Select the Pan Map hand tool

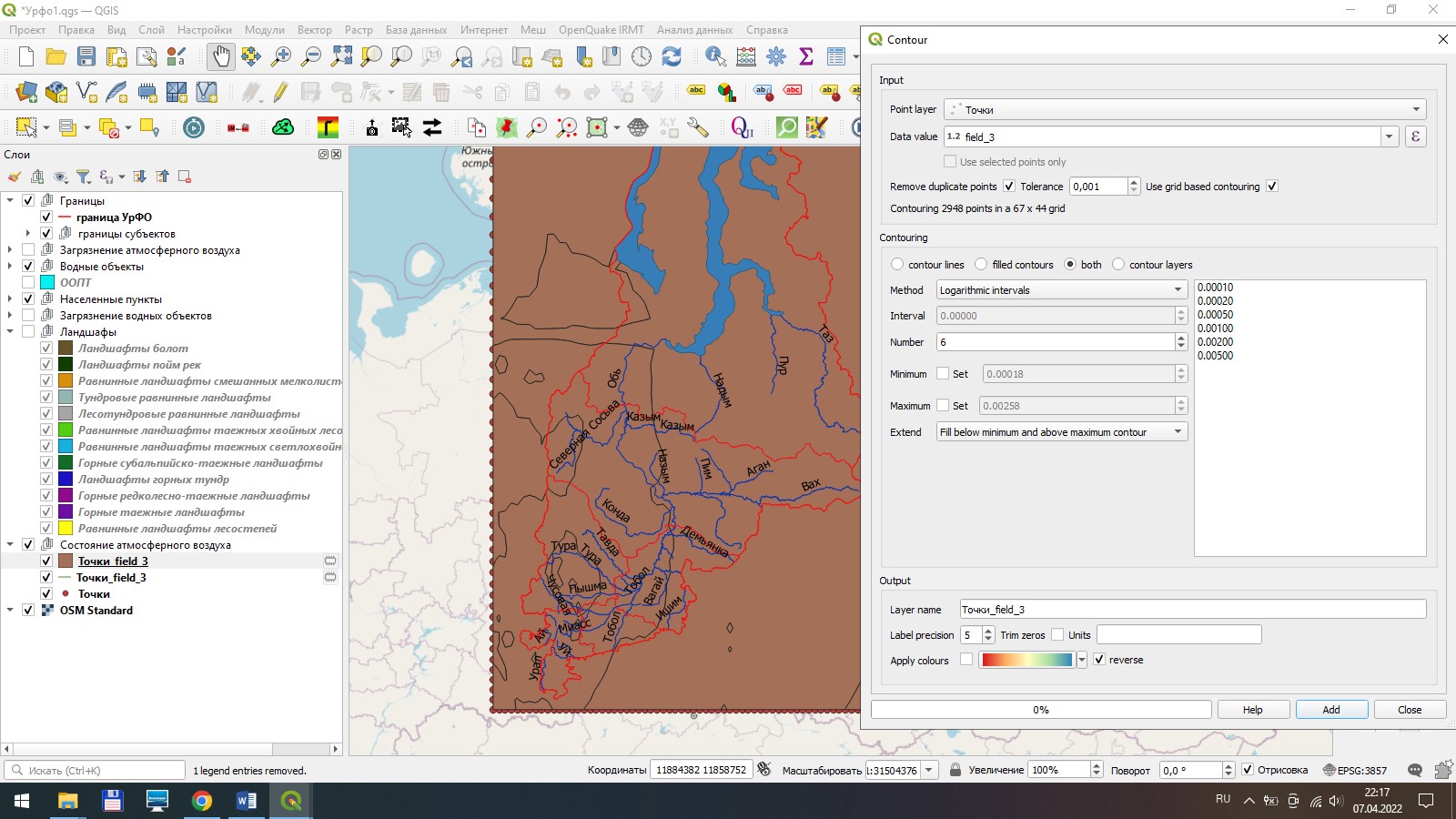click(220, 56)
